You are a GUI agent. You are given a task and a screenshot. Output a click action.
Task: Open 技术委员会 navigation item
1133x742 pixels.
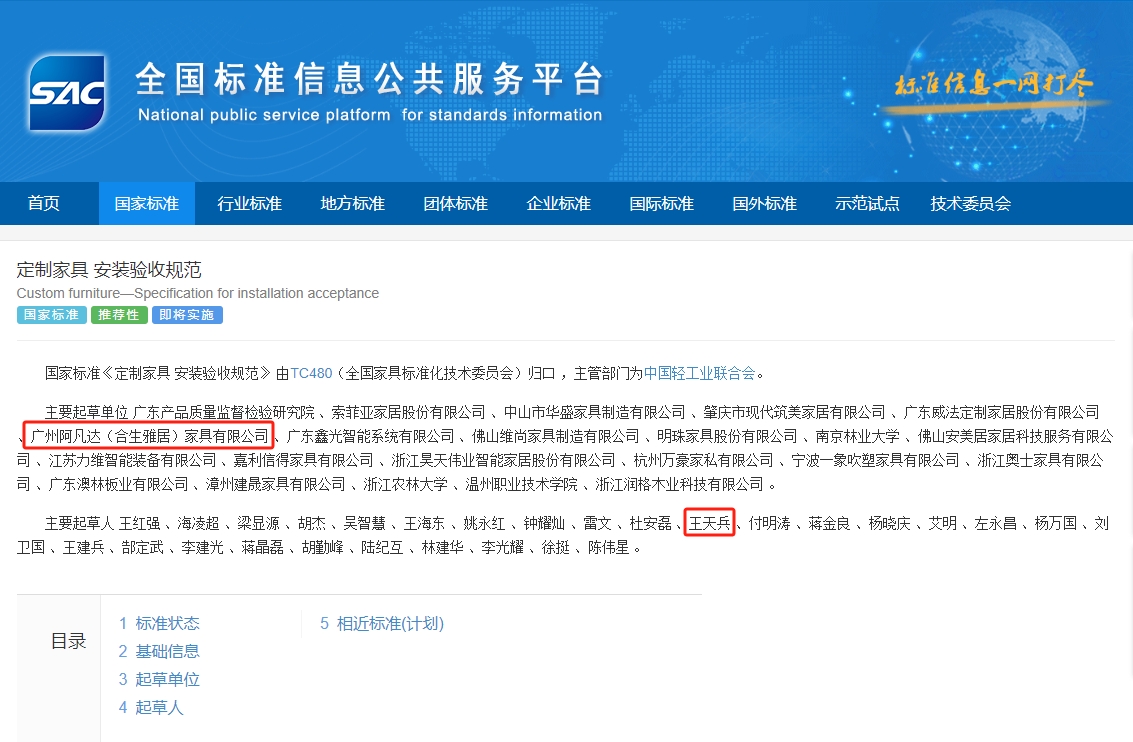click(x=970, y=203)
